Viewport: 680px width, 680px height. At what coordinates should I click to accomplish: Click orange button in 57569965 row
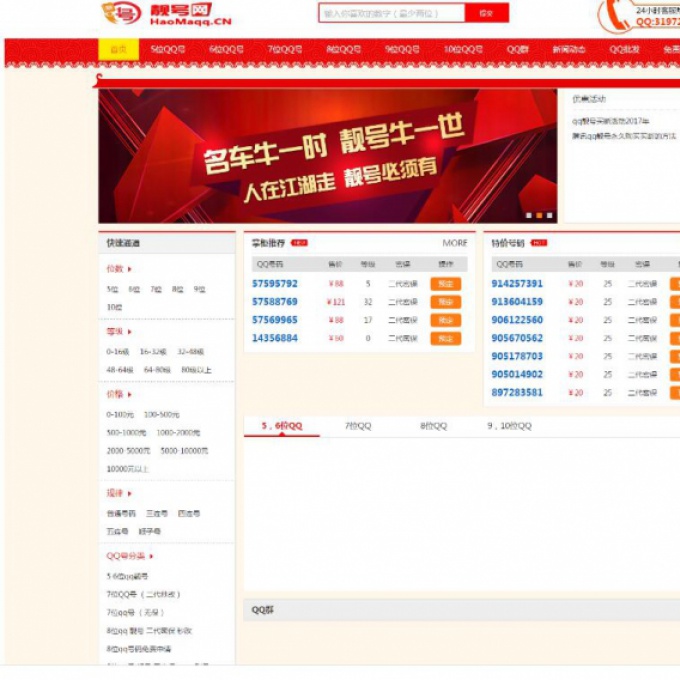click(446, 320)
